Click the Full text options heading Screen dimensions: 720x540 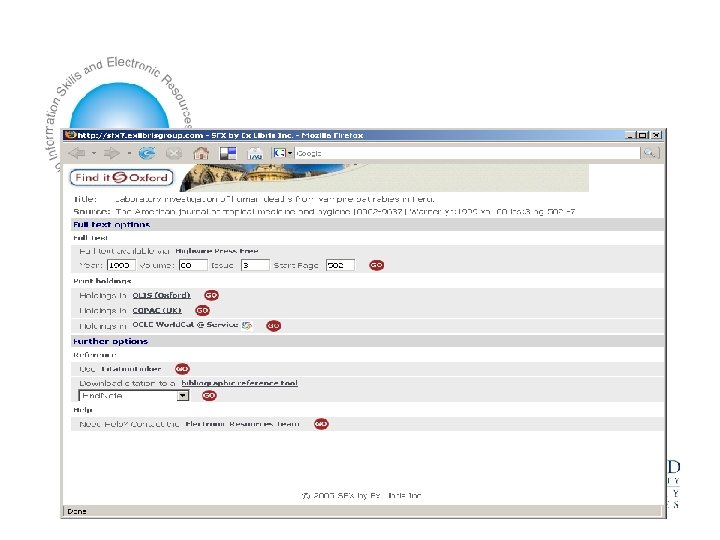tap(112, 225)
